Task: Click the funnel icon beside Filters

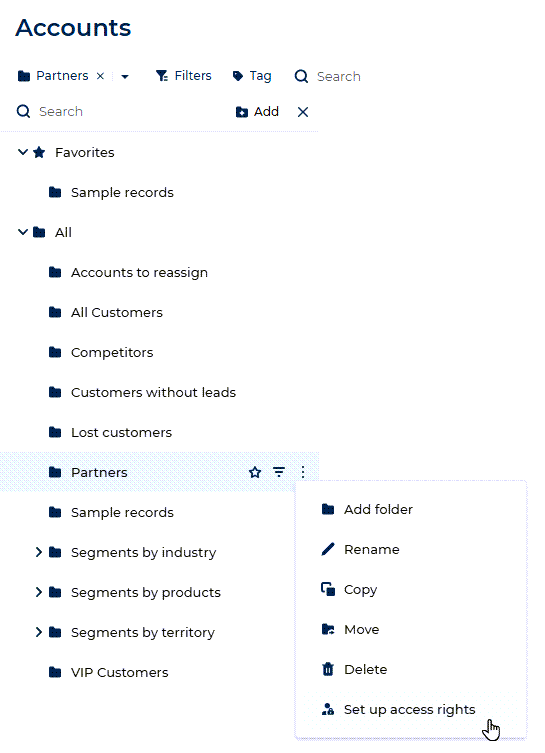Action: [162, 76]
